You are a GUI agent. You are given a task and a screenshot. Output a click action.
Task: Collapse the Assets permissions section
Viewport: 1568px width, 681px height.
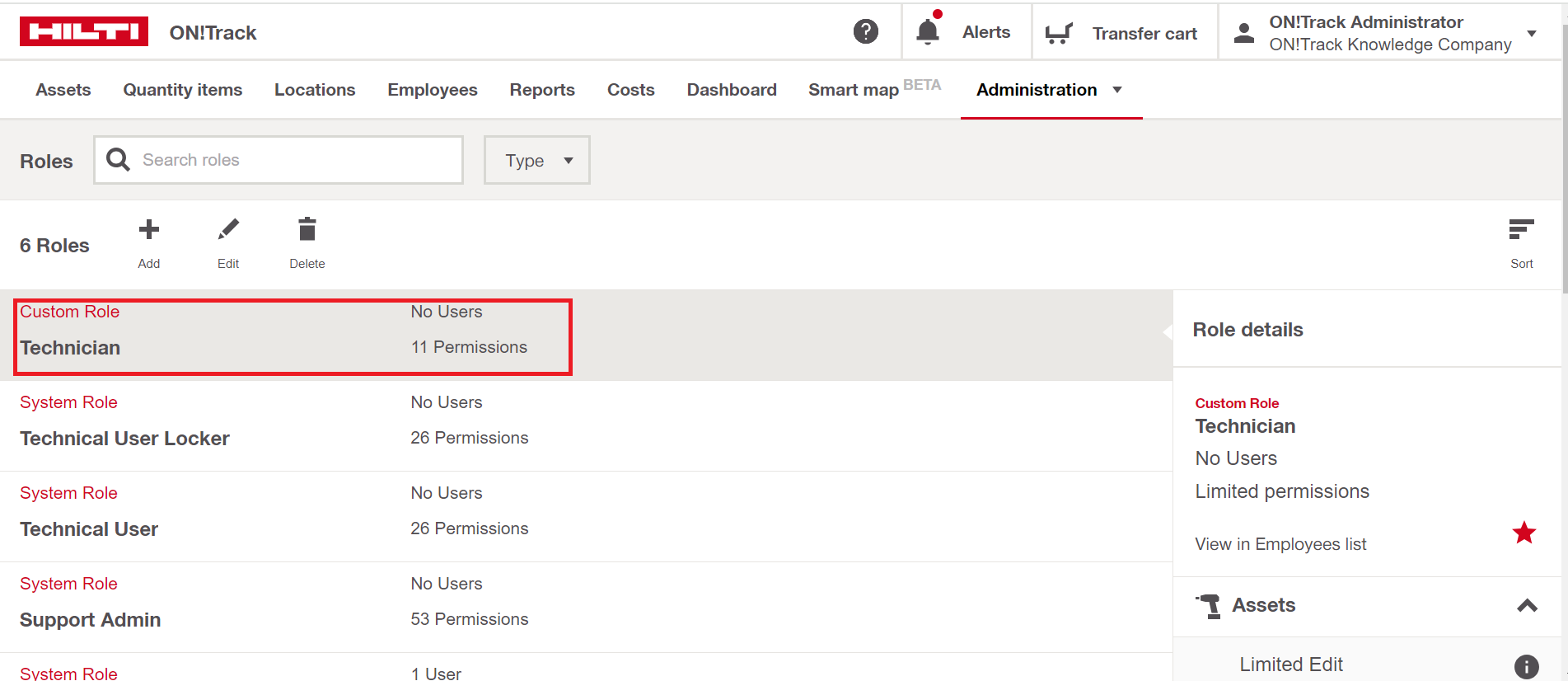tap(1527, 606)
